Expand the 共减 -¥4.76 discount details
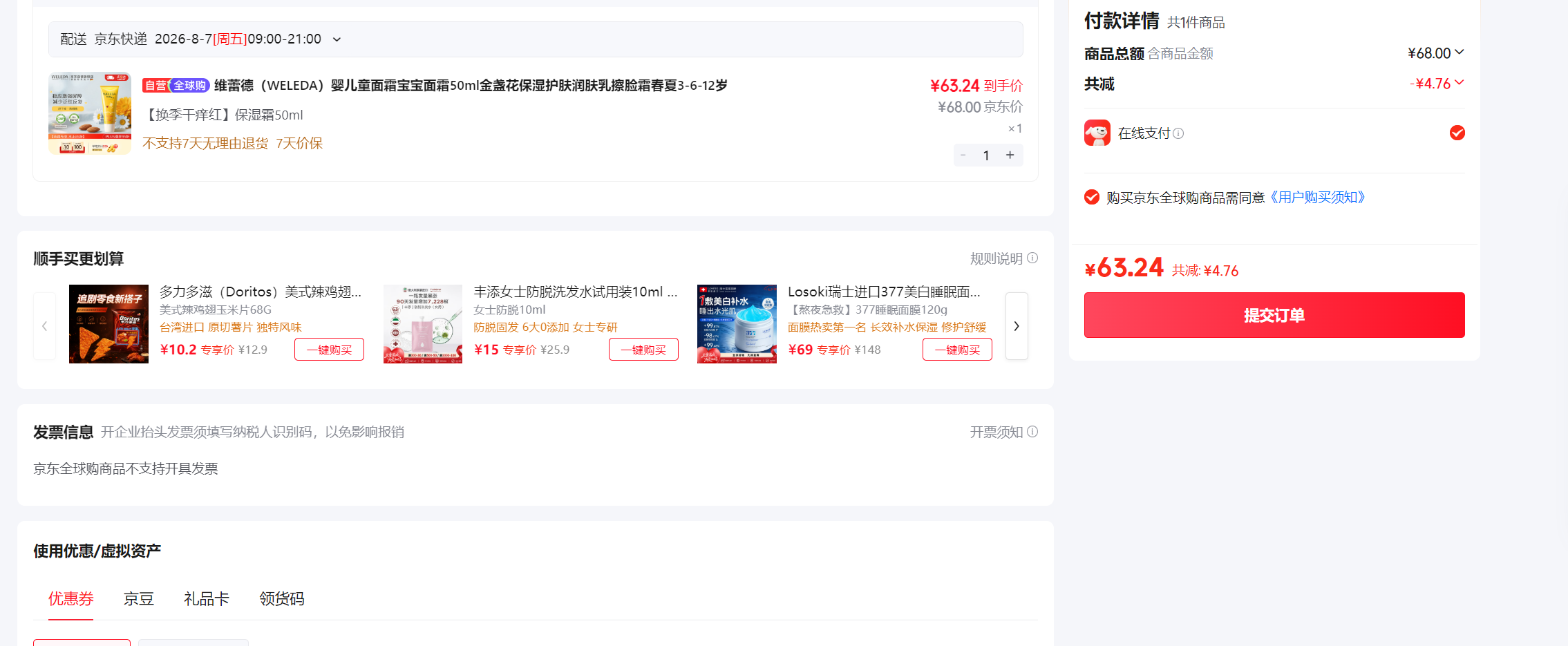Viewport: 1568px width, 646px height. click(x=1460, y=83)
